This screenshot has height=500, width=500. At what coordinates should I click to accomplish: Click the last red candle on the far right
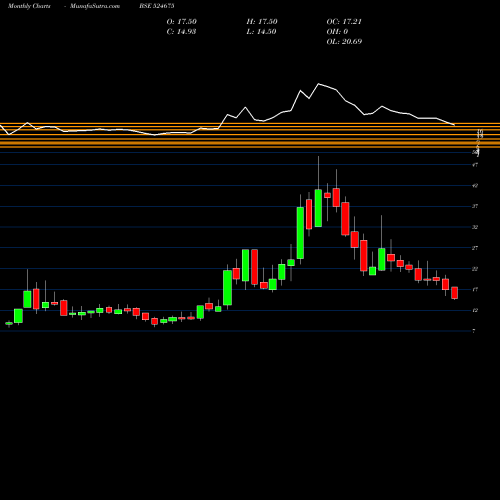tap(455, 293)
